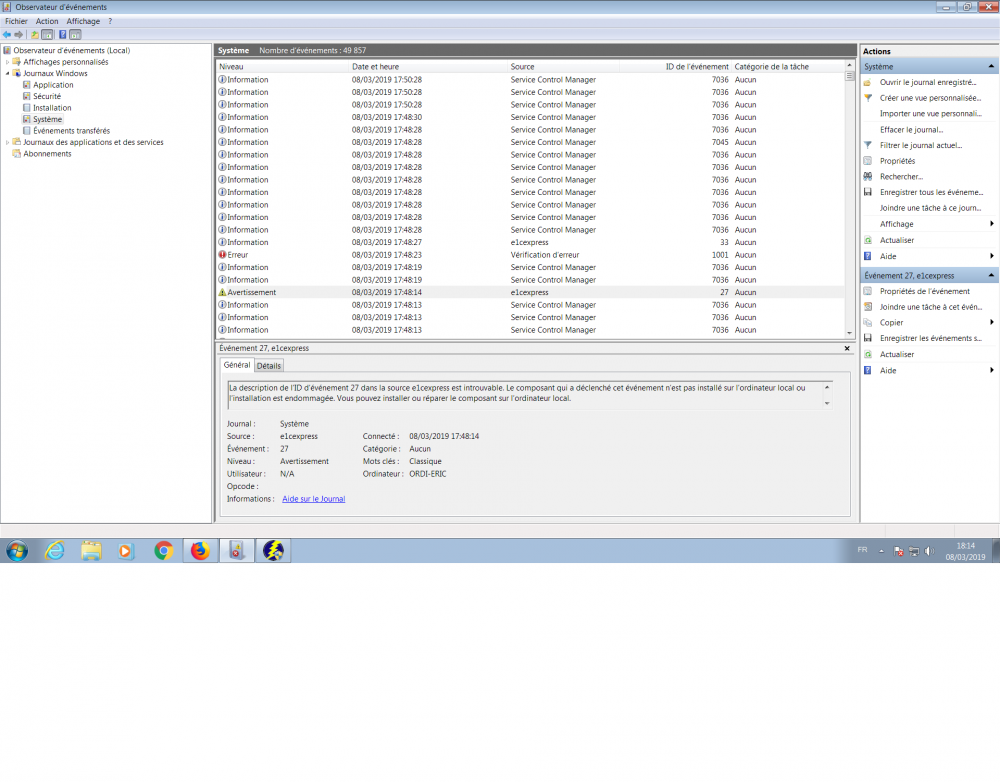Expand Journaux des applications et des services
Image resolution: width=1000 pixels, height=782 pixels.
point(8,142)
